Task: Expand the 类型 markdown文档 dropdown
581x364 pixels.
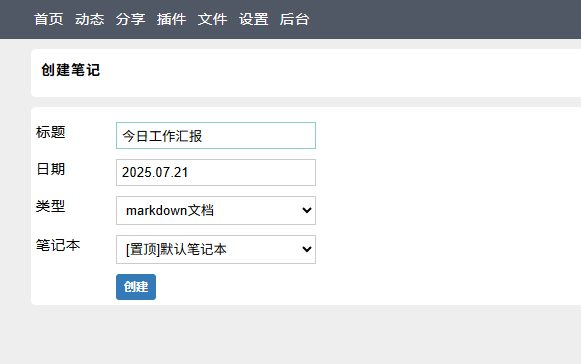Action: pyautogui.click(x=216, y=211)
